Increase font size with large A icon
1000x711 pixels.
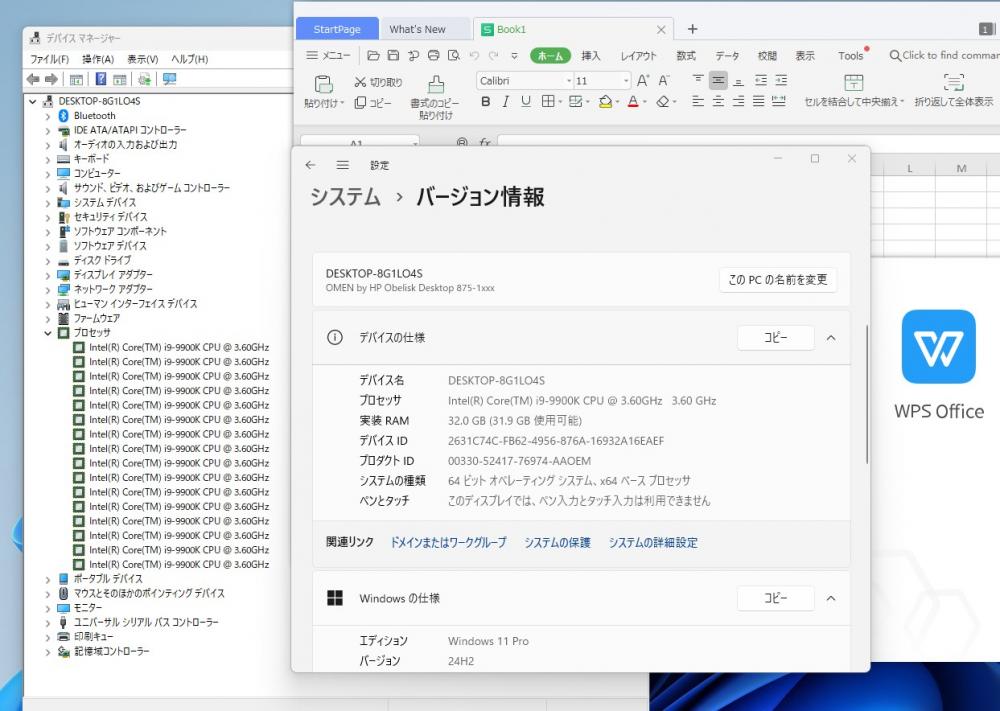click(x=643, y=80)
